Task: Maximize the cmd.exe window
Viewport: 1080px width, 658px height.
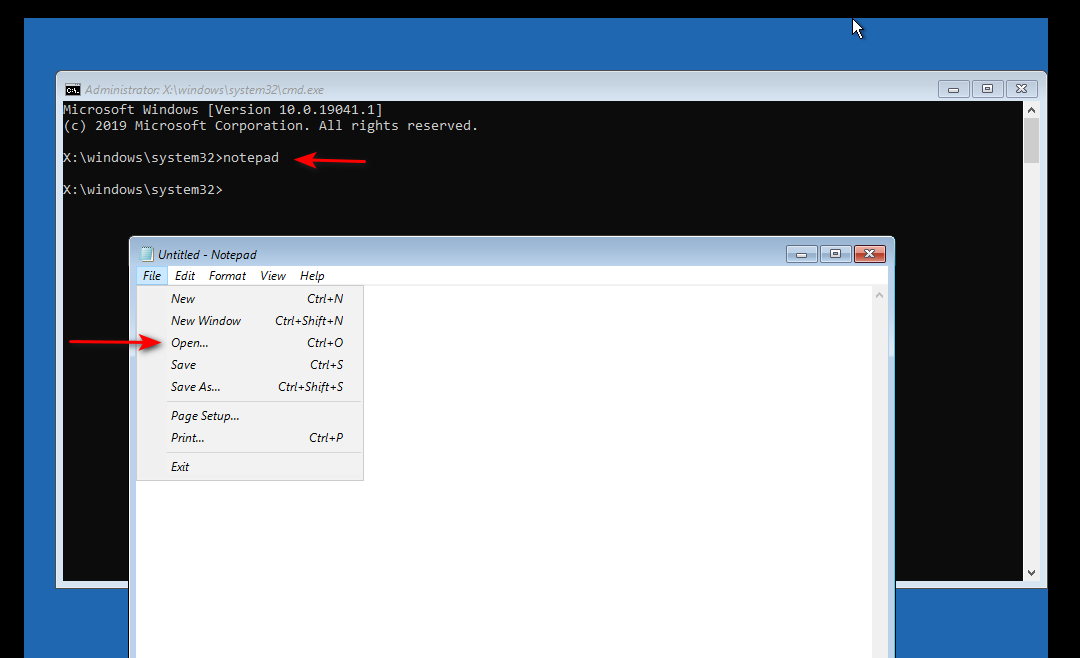Action: (987, 89)
